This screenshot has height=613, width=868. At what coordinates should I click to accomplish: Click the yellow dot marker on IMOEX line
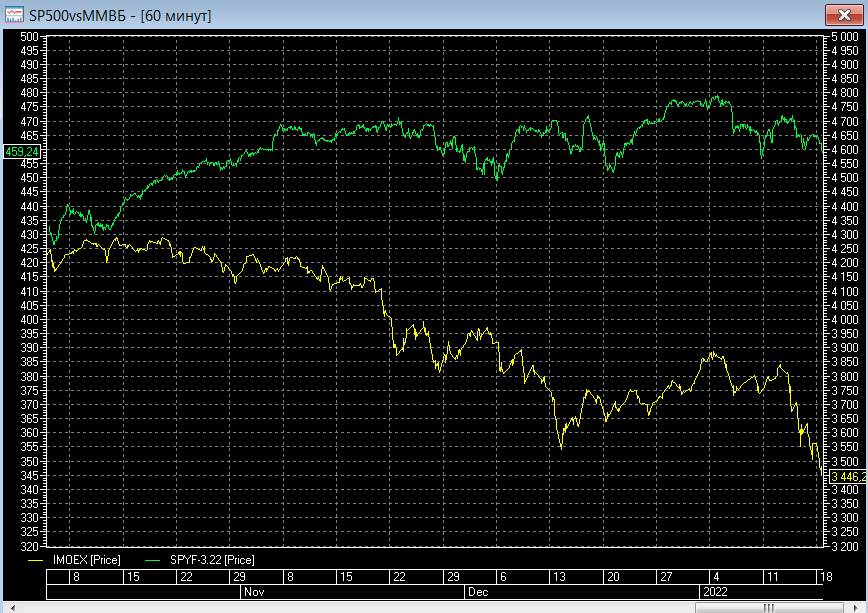(801, 431)
